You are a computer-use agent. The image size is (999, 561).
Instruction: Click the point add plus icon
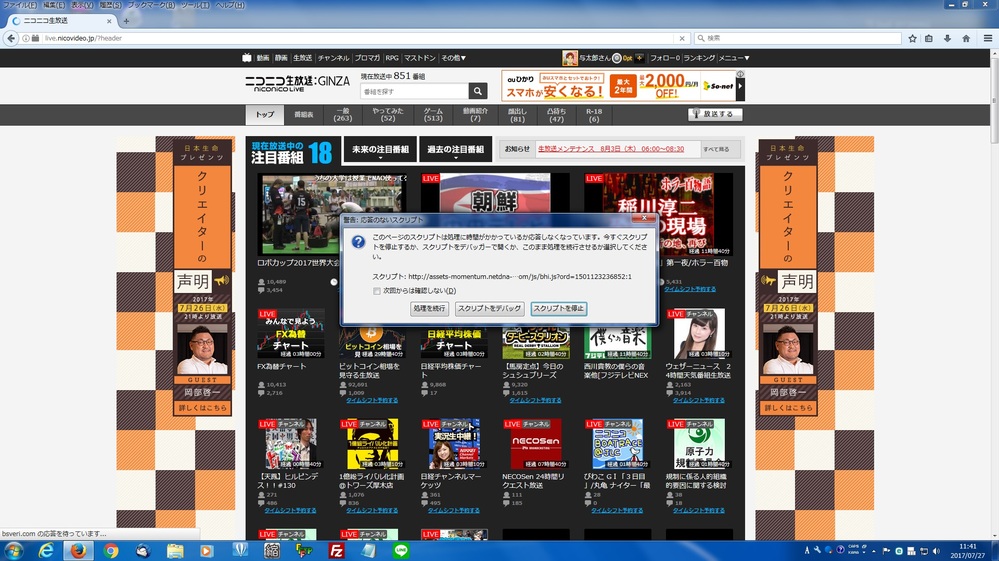(639, 58)
